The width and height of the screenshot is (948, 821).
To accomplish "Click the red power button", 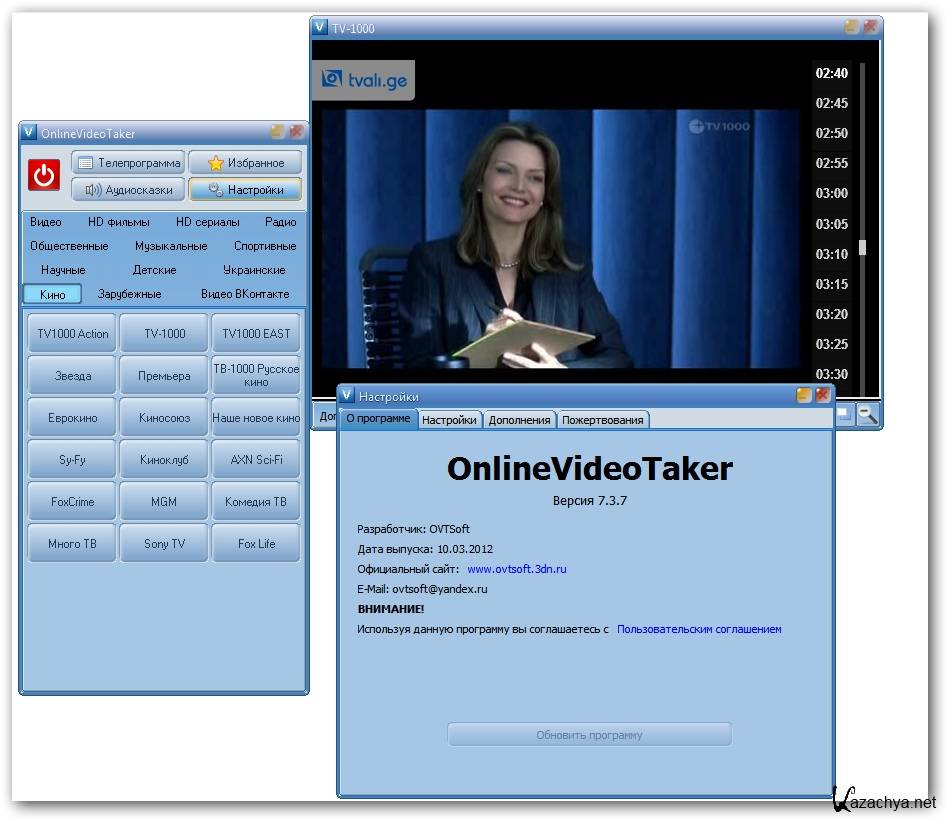I will [43, 175].
